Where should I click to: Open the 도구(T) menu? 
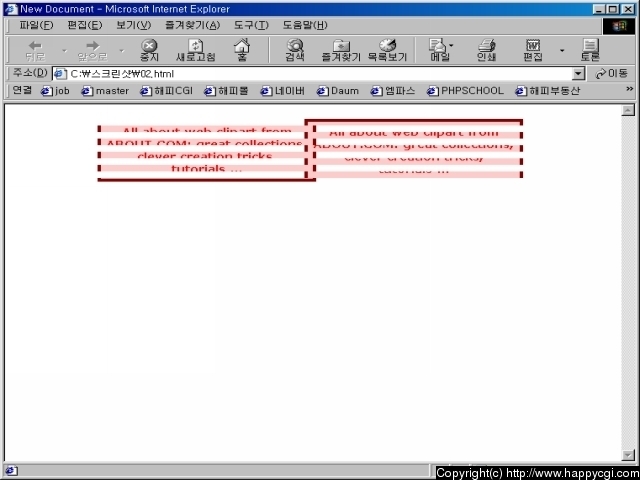point(251,25)
